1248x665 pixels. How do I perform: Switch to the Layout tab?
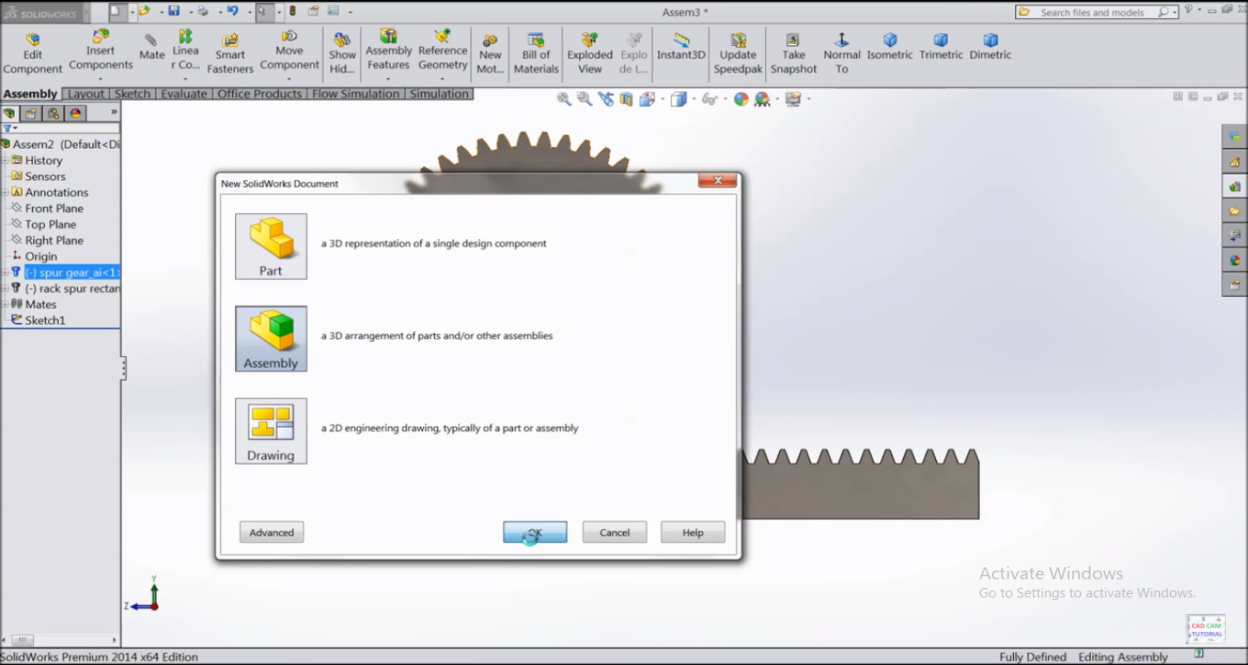pos(86,94)
